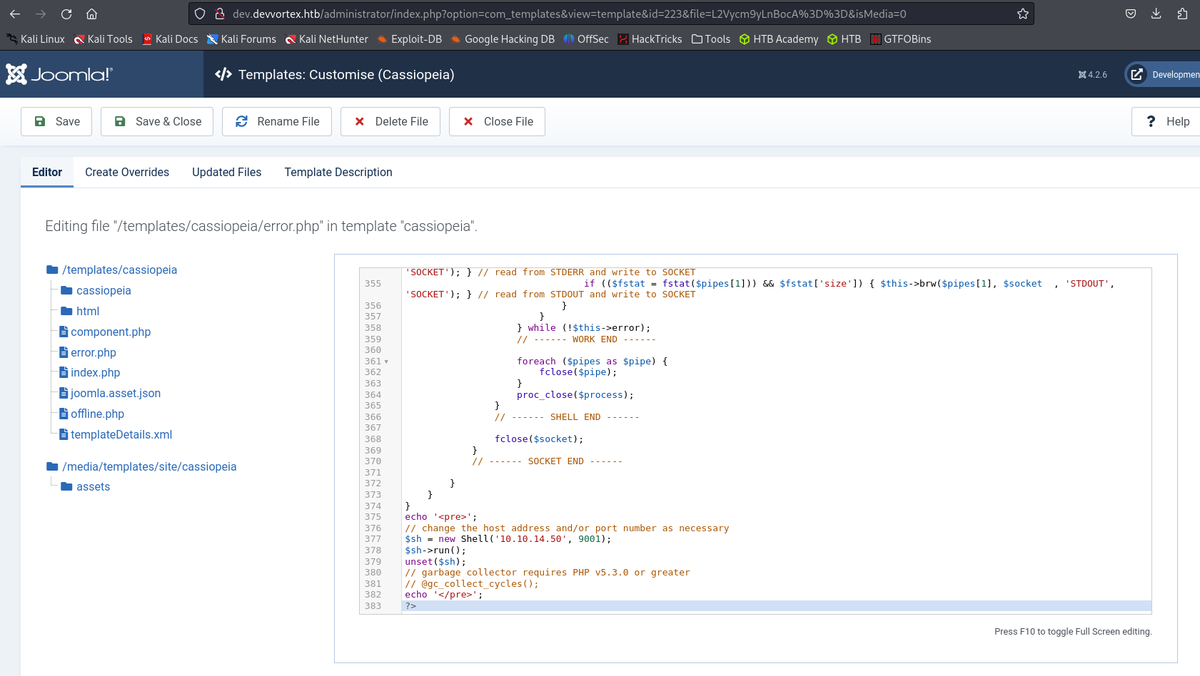1200x676 pixels.
Task: Click the file icon beside offline.php
Action: click(63, 414)
